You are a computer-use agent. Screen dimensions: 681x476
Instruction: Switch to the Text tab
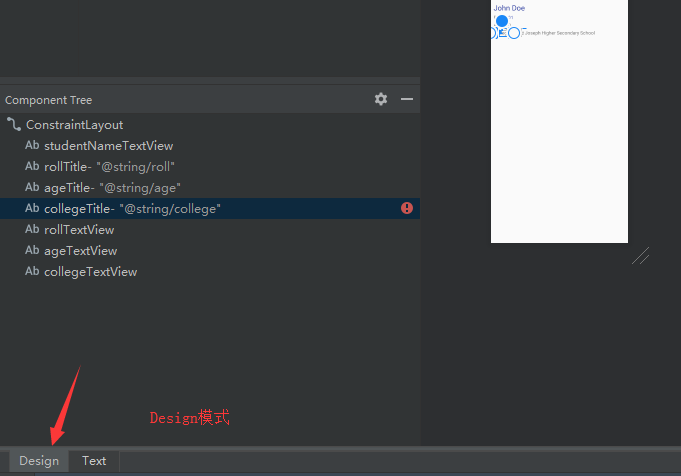coord(94,461)
